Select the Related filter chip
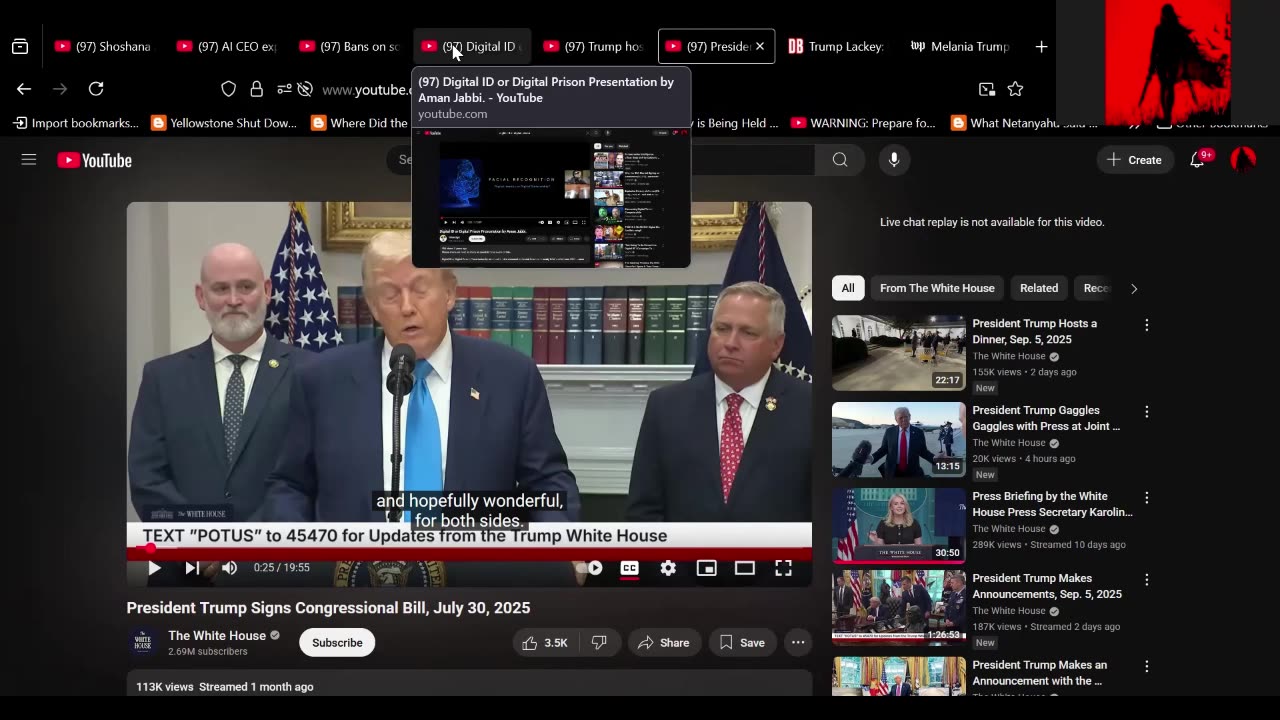1280x720 pixels. click(1039, 288)
